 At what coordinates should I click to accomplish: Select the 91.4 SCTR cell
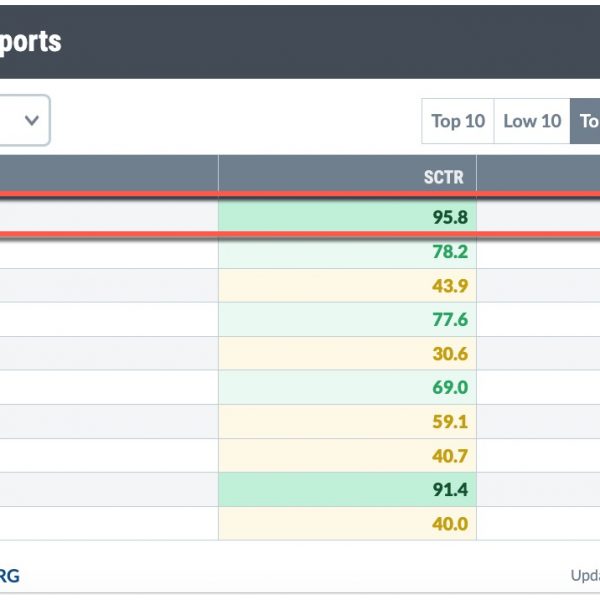(347, 489)
